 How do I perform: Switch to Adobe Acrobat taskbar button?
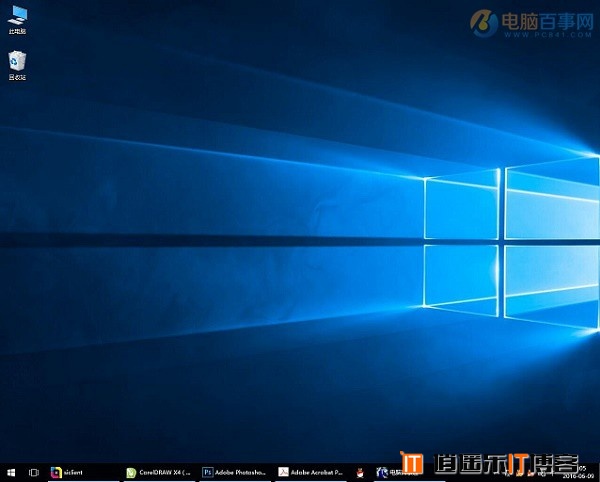[311, 473]
